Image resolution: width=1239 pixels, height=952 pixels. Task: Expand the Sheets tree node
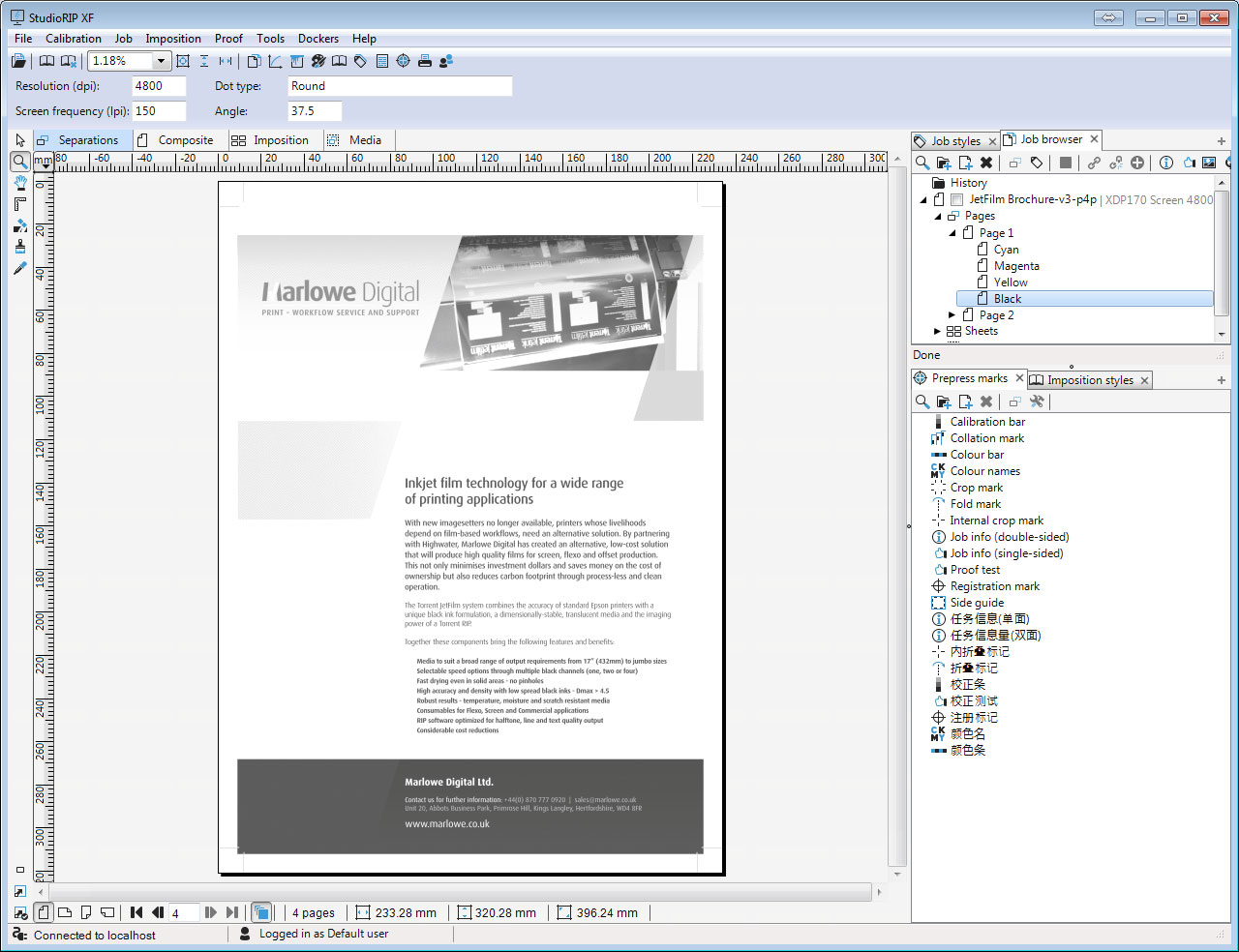[x=937, y=331]
